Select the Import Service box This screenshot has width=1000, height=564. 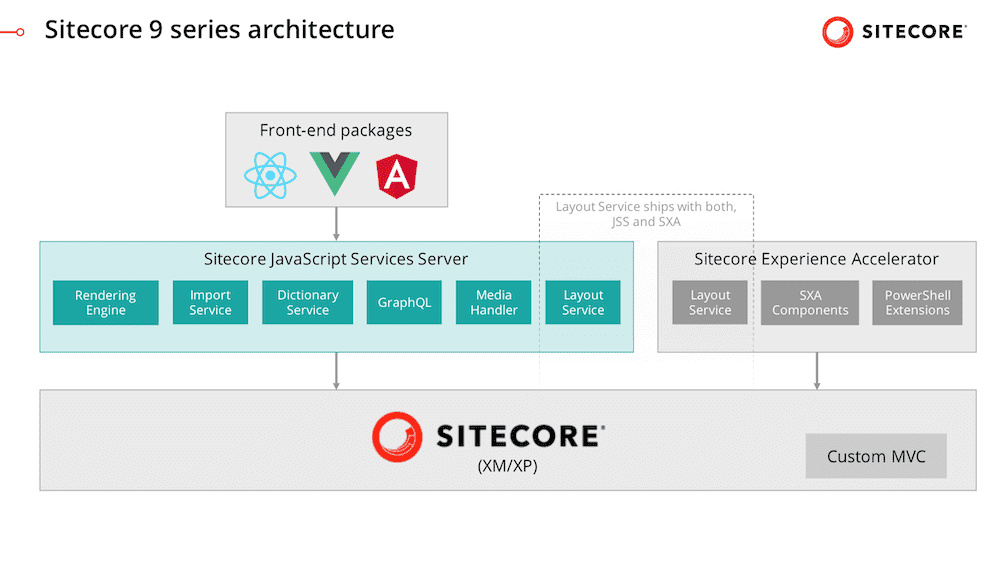point(210,302)
